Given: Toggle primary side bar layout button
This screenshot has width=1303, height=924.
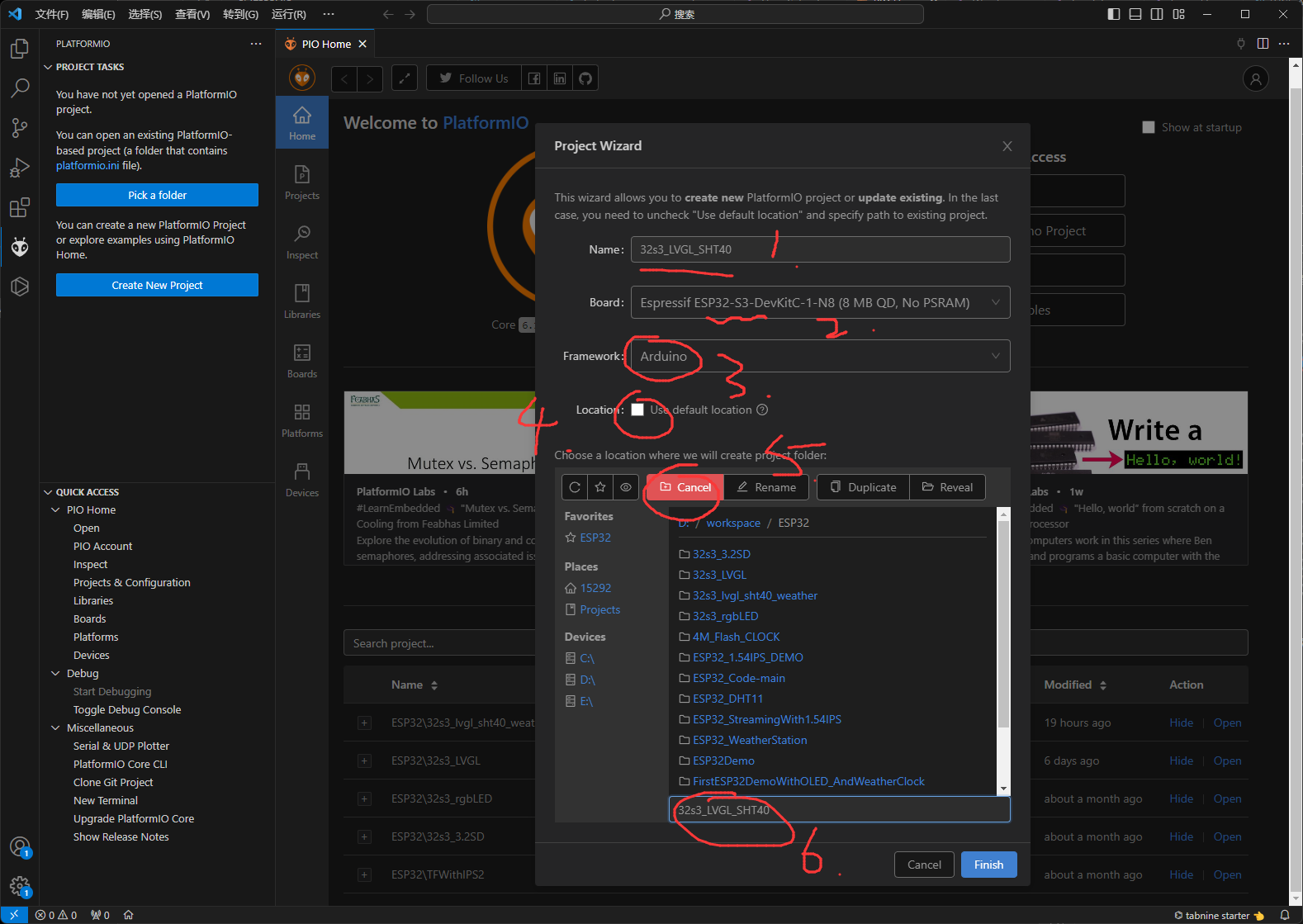Looking at the screenshot, I should 1114,14.
